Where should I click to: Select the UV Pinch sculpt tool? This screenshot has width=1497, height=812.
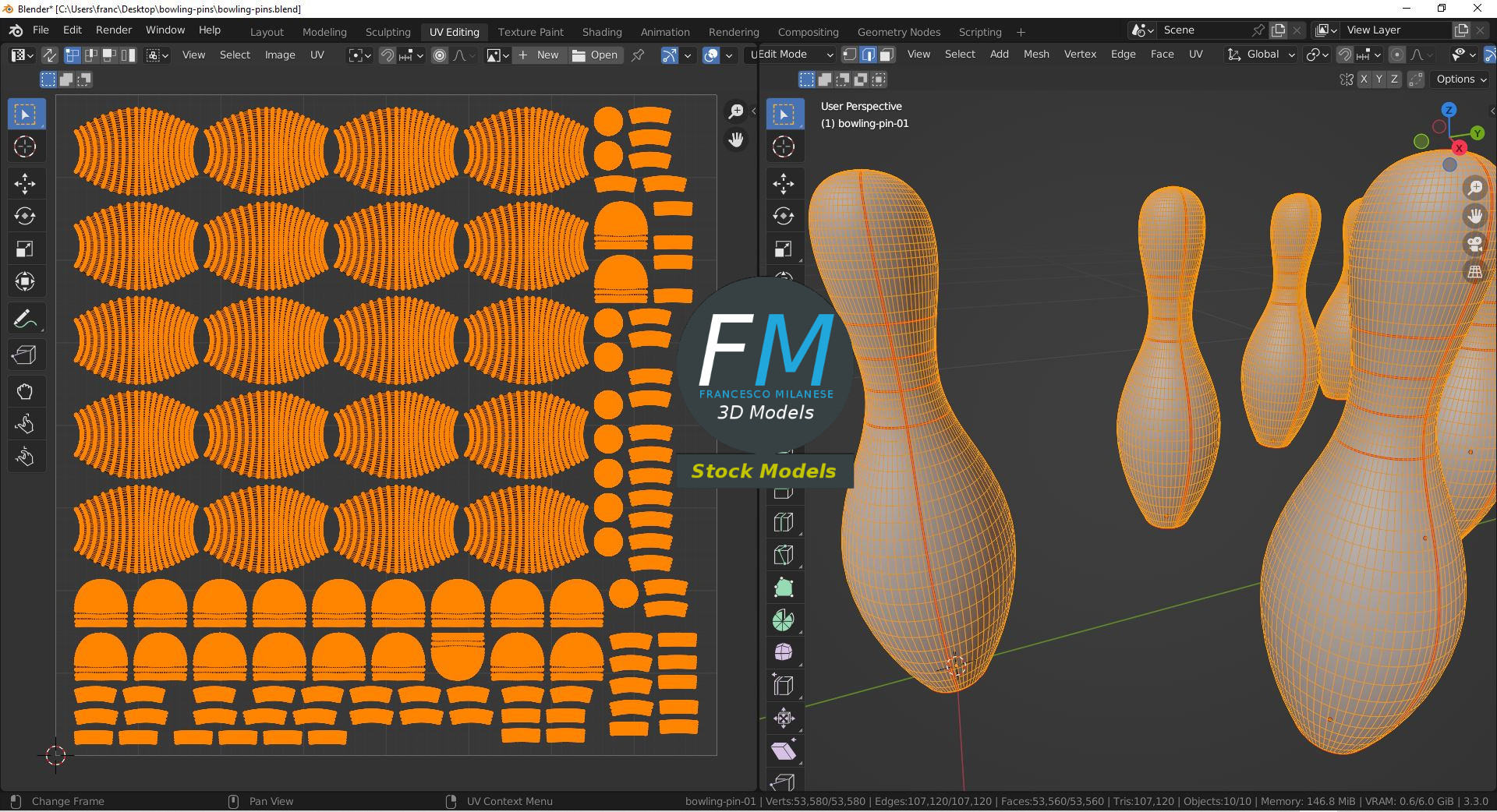[25, 457]
